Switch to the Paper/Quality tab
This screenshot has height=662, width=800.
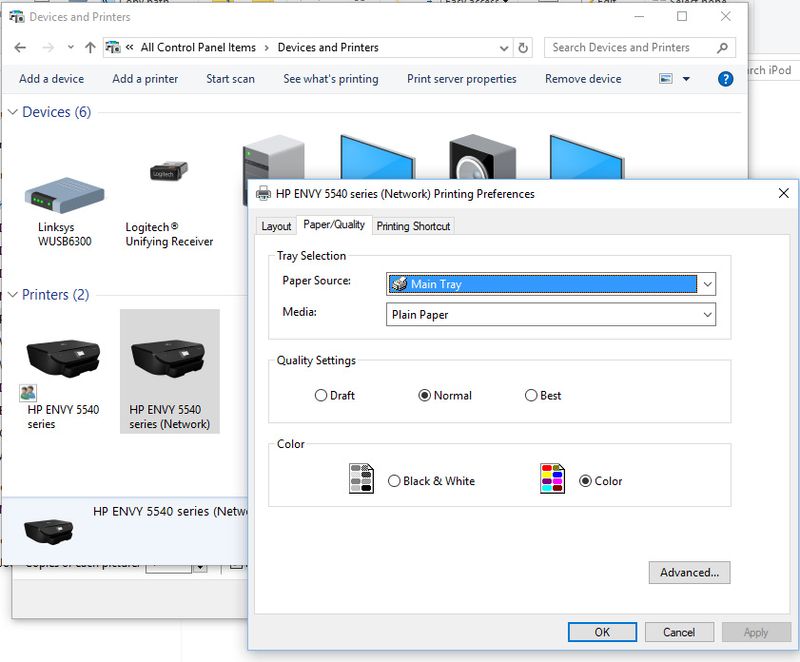(x=334, y=224)
